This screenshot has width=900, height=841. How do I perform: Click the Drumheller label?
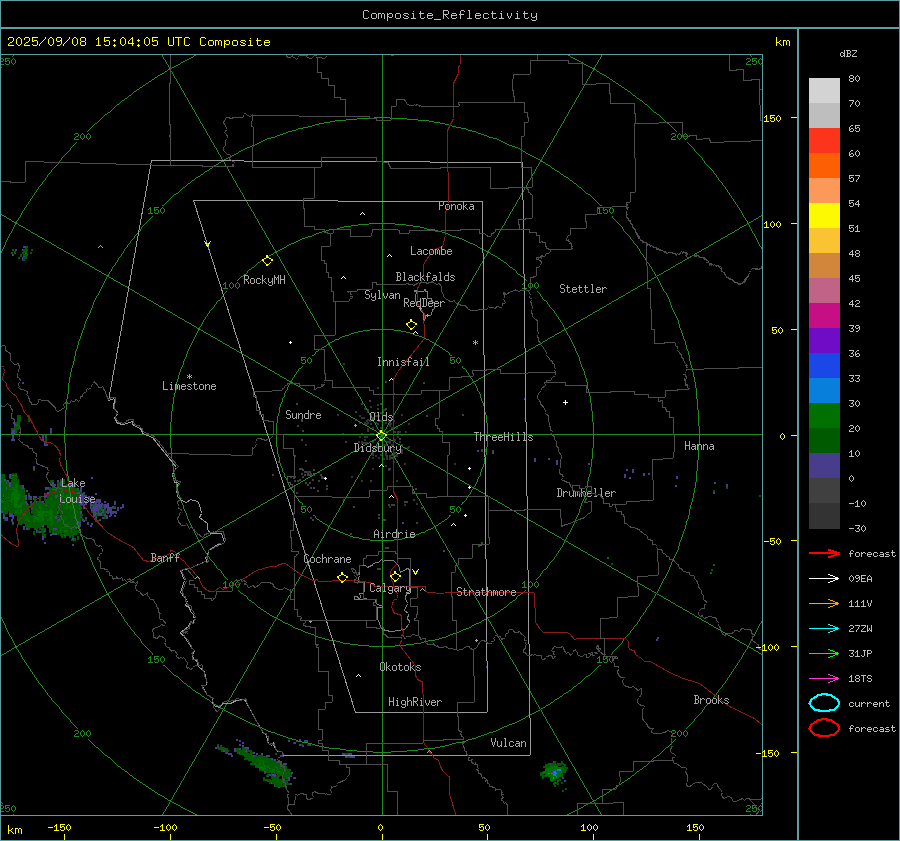point(586,493)
